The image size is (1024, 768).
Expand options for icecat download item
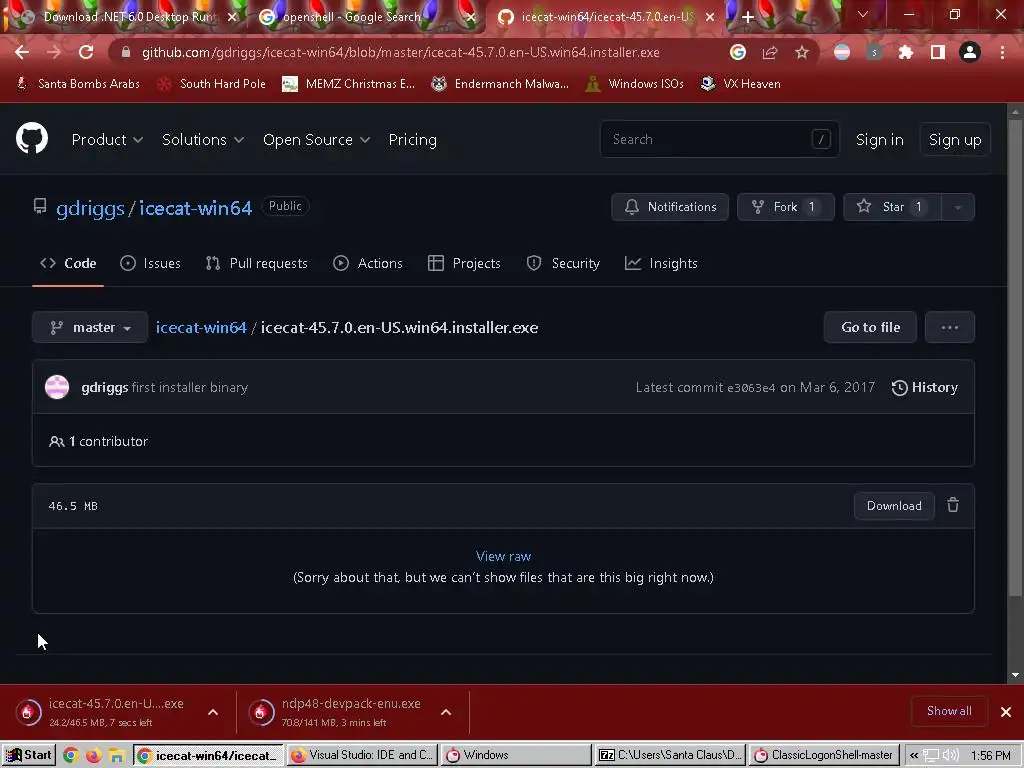pos(213,712)
